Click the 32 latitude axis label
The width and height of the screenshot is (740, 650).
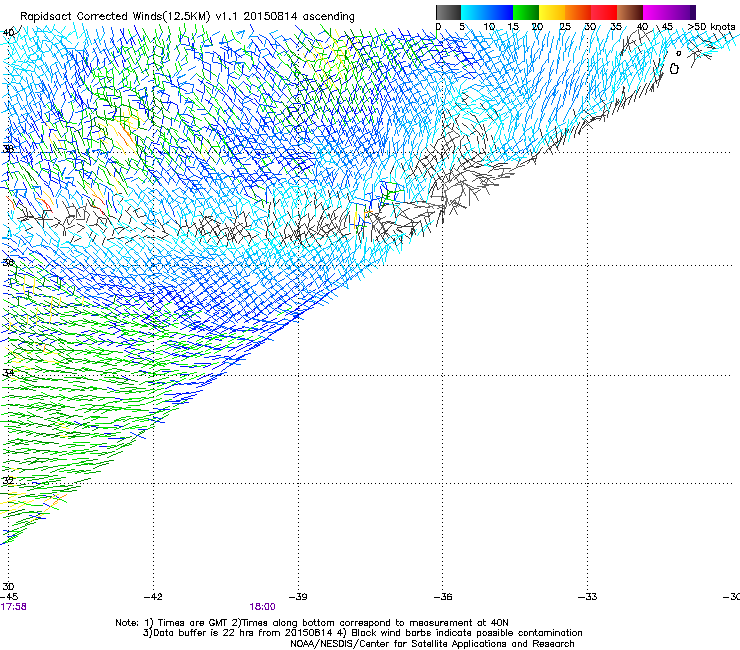[x=8, y=481]
